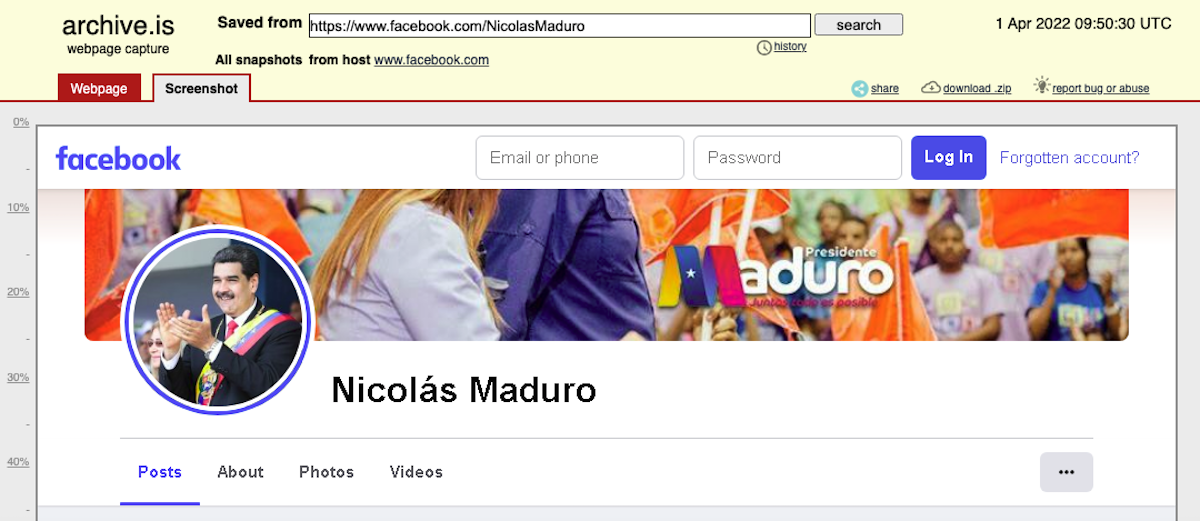
Task: Click the report bug lightbulb icon
Action: 1042,86
